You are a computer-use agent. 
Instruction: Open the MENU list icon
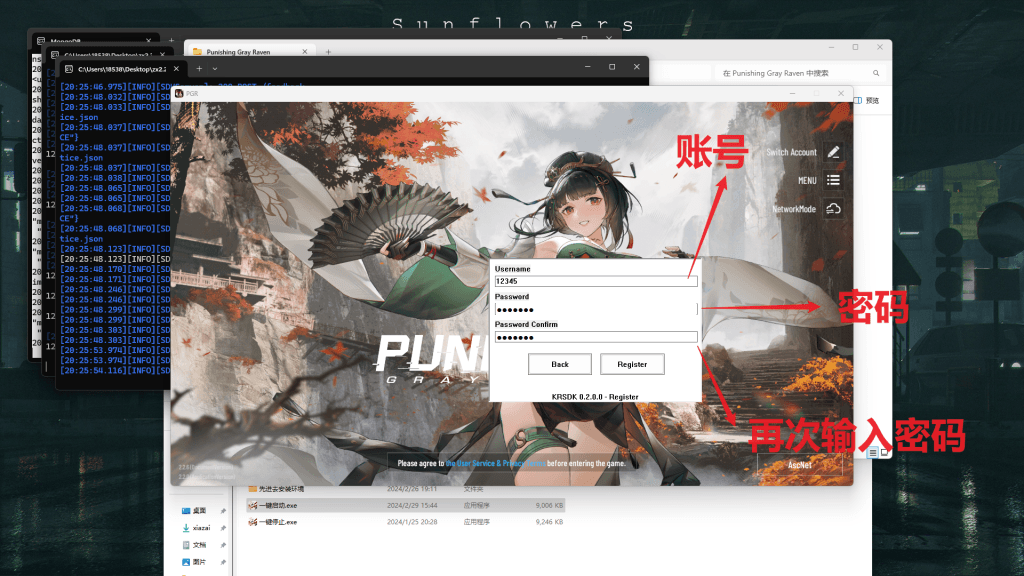[833, 181]
